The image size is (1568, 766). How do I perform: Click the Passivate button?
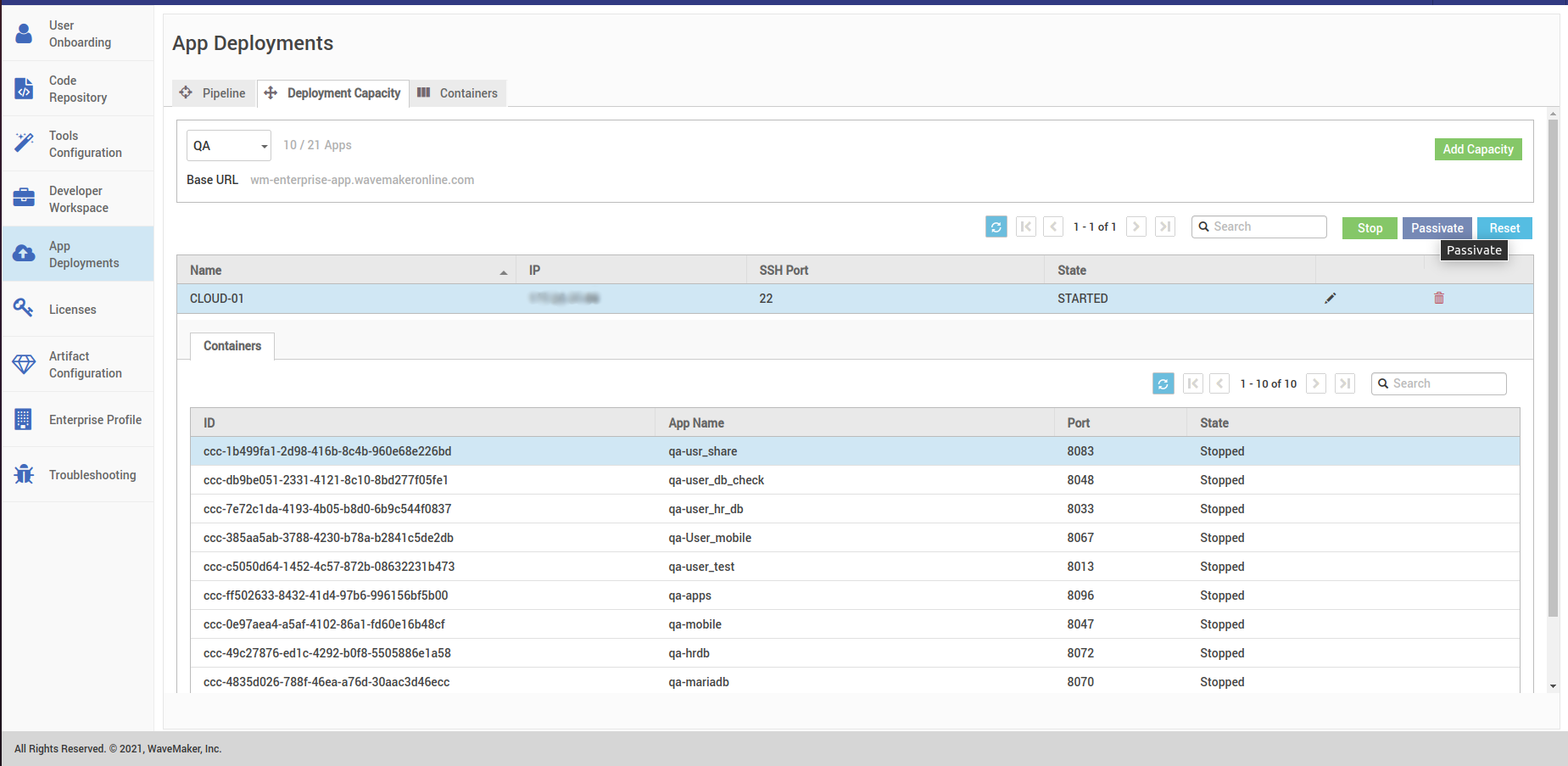click(x=1437, y=227)
